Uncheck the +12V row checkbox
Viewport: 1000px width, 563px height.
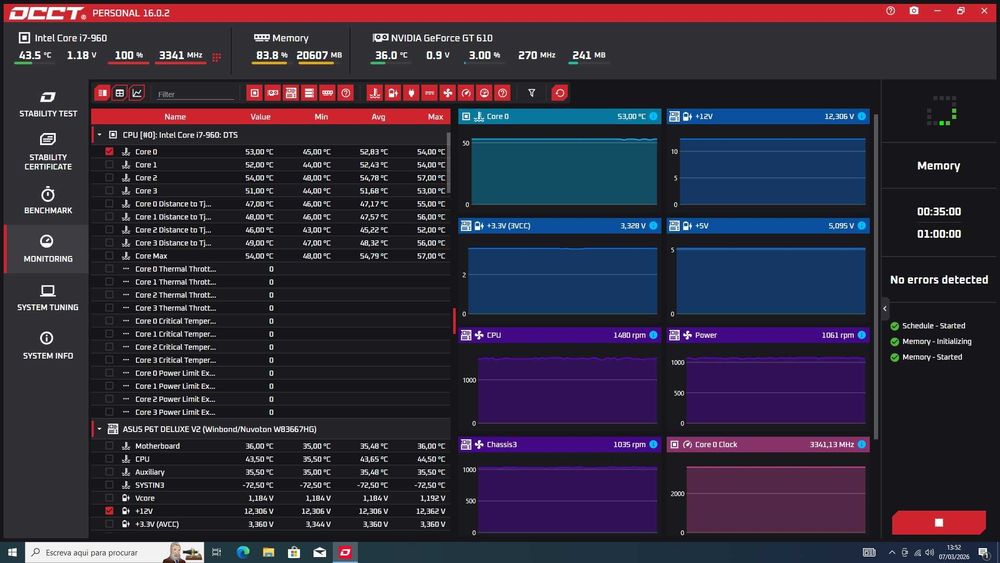tap(109, 511)
